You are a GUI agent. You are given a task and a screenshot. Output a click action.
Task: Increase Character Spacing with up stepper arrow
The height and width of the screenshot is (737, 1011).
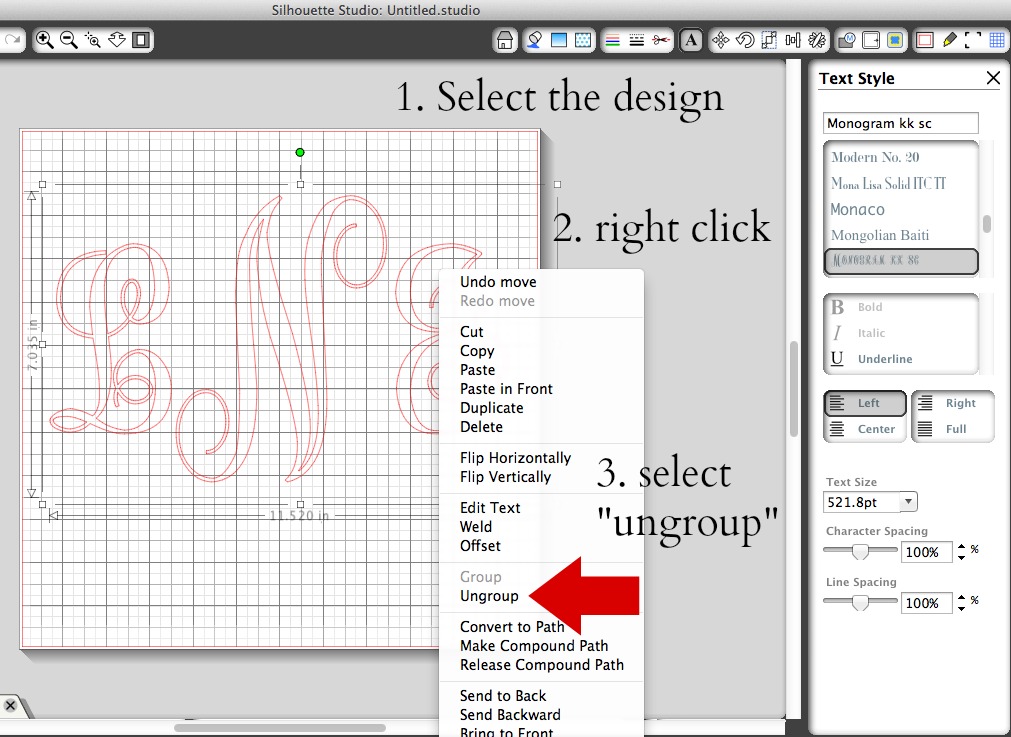point(961,547)
